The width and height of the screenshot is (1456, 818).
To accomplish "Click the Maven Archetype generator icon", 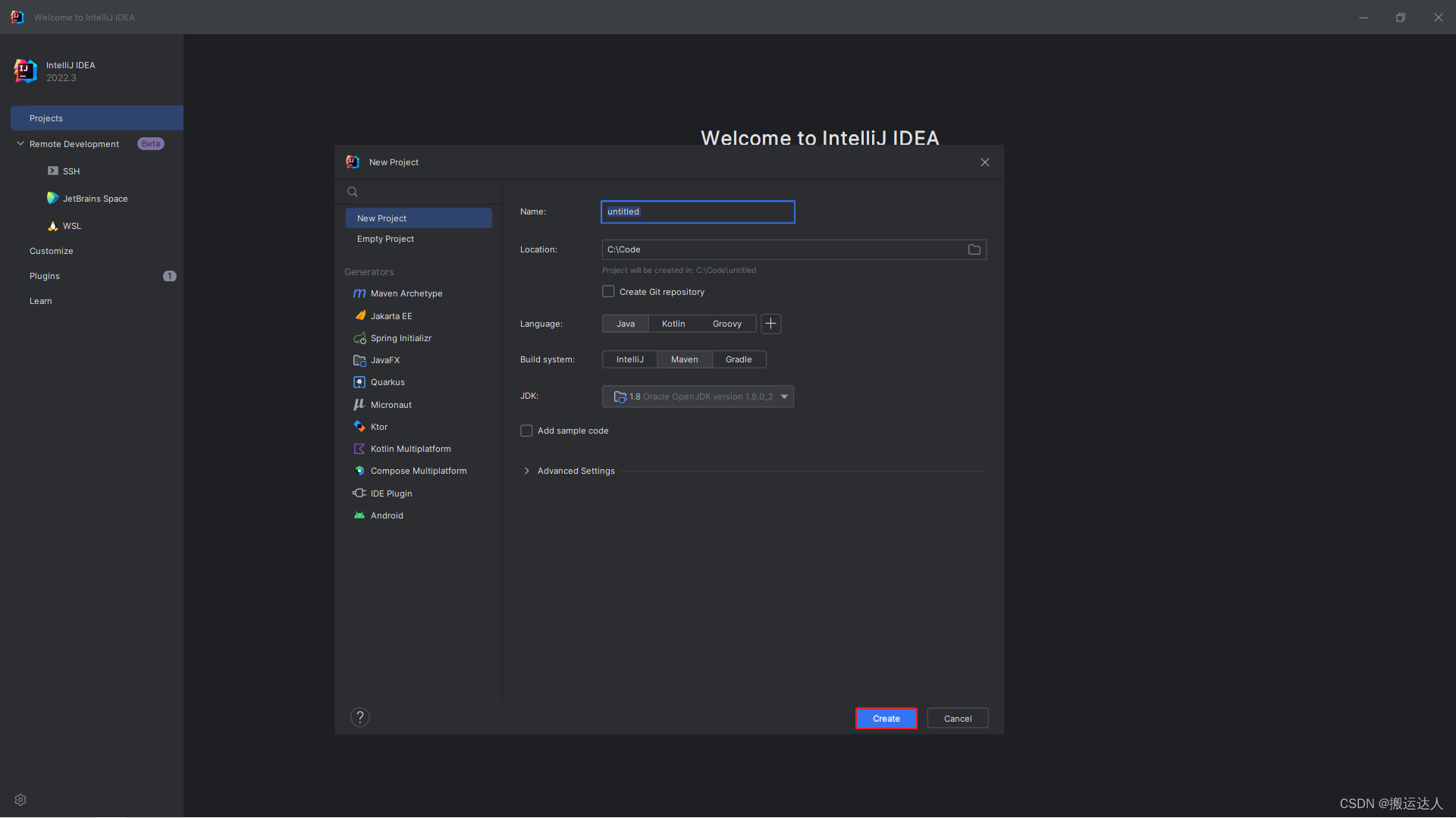I will pos(359,293).
